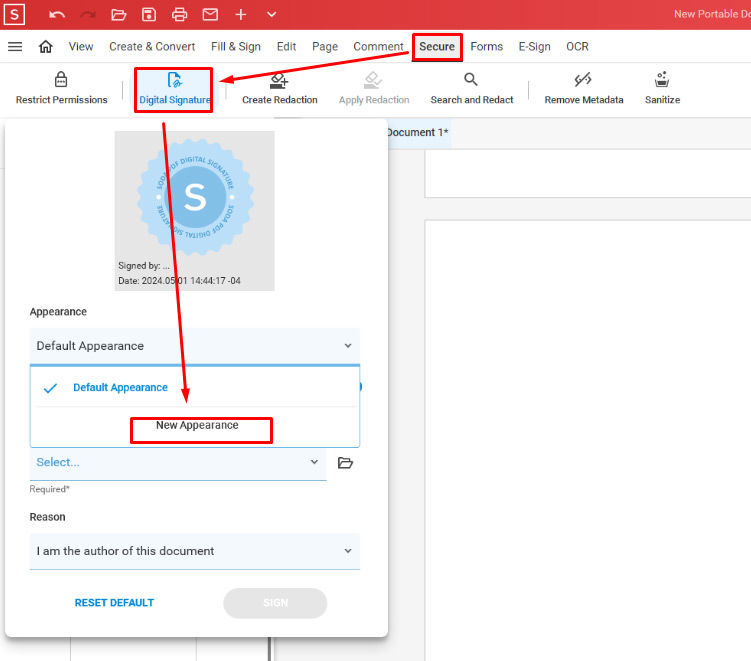This screenshot has height=661, width=751.
Task: Click Remove Metadata tool
Action: (x=584, y=89)
